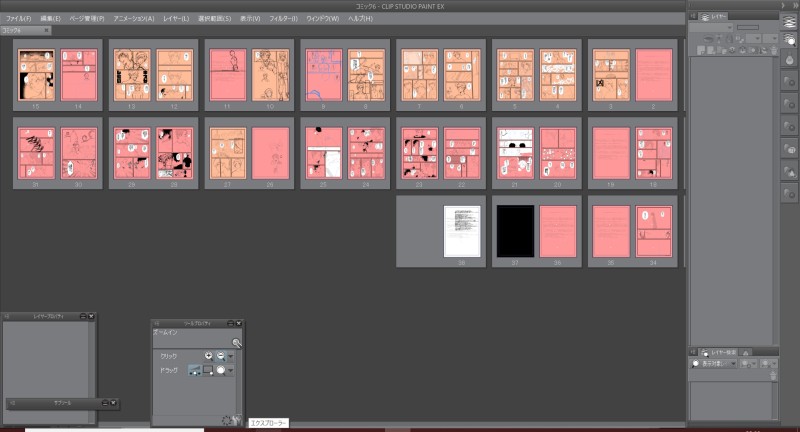Select page 9 thumbnail

(323, 75)
